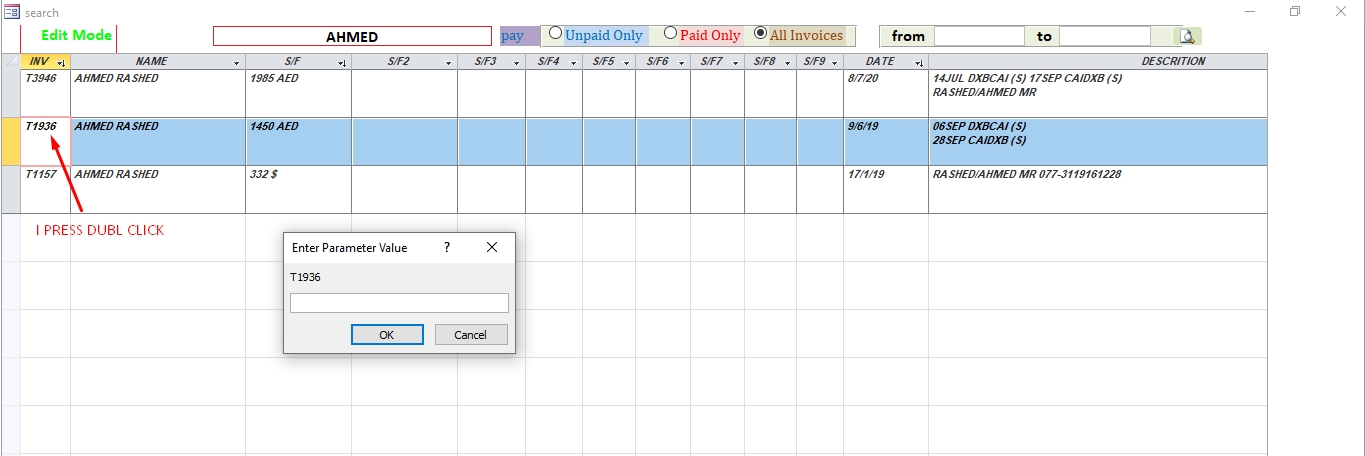
Task: Click description starting 14JUL DXBCAI
Action: [x=1098, y=93]
